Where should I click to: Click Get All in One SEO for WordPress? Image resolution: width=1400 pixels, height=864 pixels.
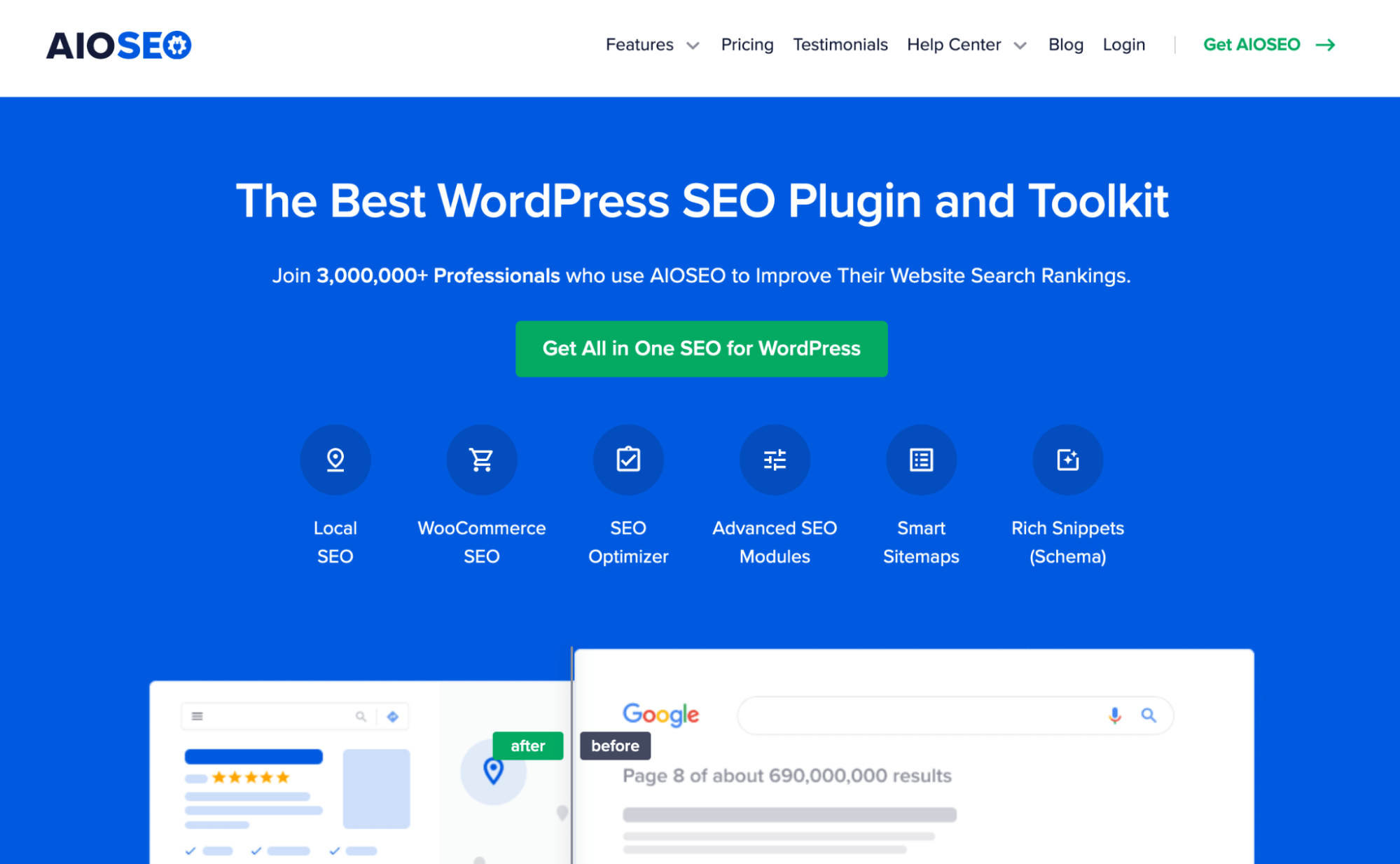[702, 349]
